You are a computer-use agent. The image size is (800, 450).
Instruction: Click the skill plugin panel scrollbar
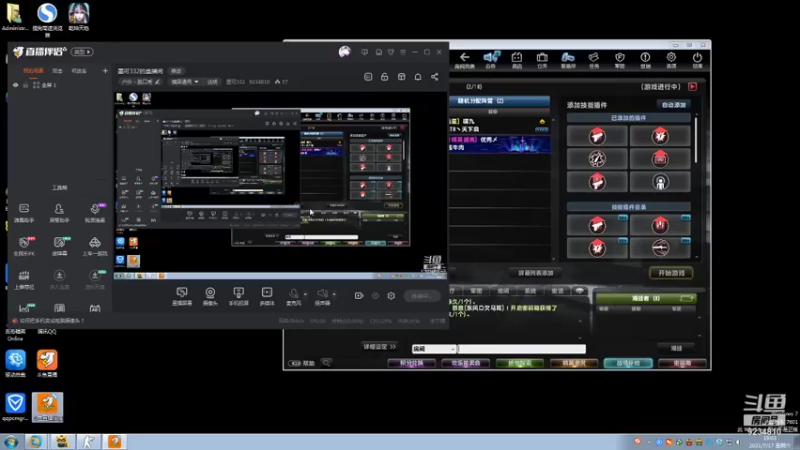pos(696,138)
